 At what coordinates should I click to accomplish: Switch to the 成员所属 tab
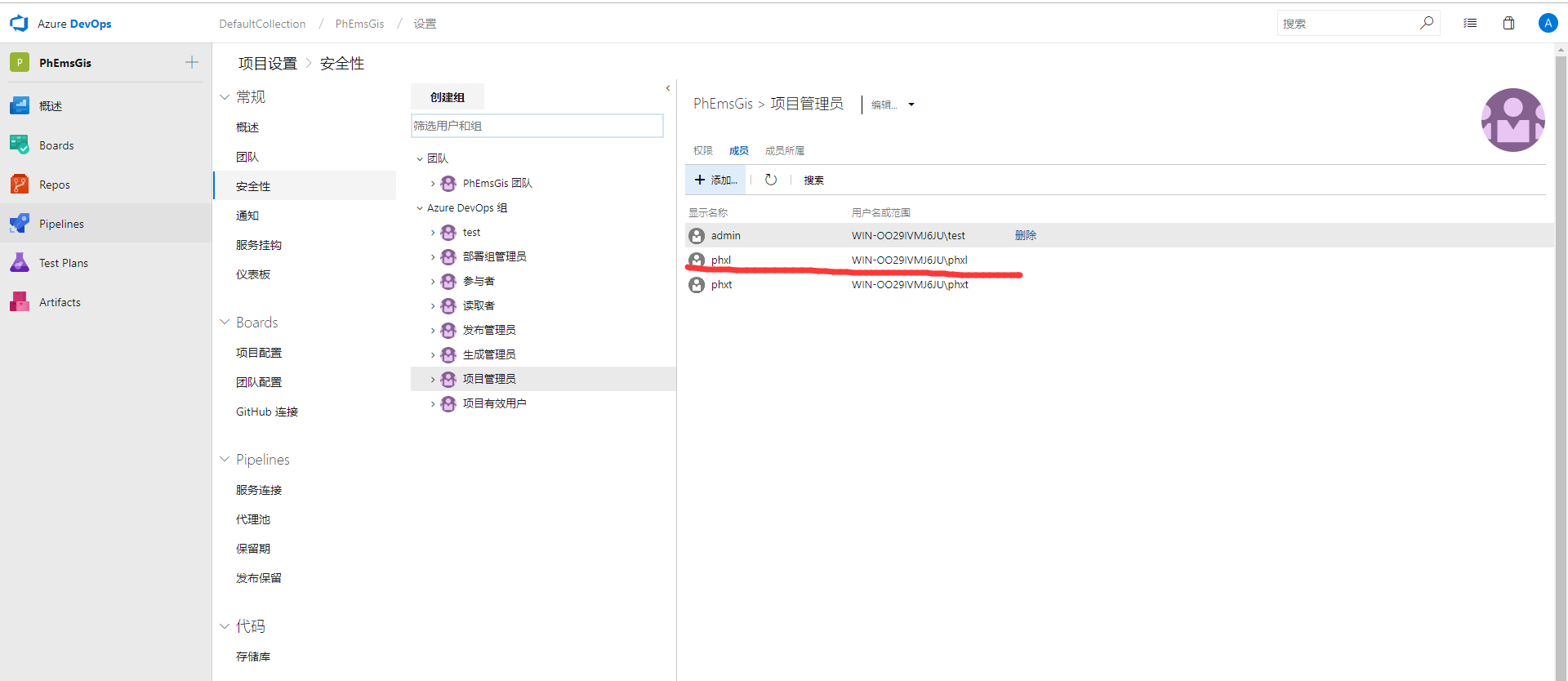(784, 151)
